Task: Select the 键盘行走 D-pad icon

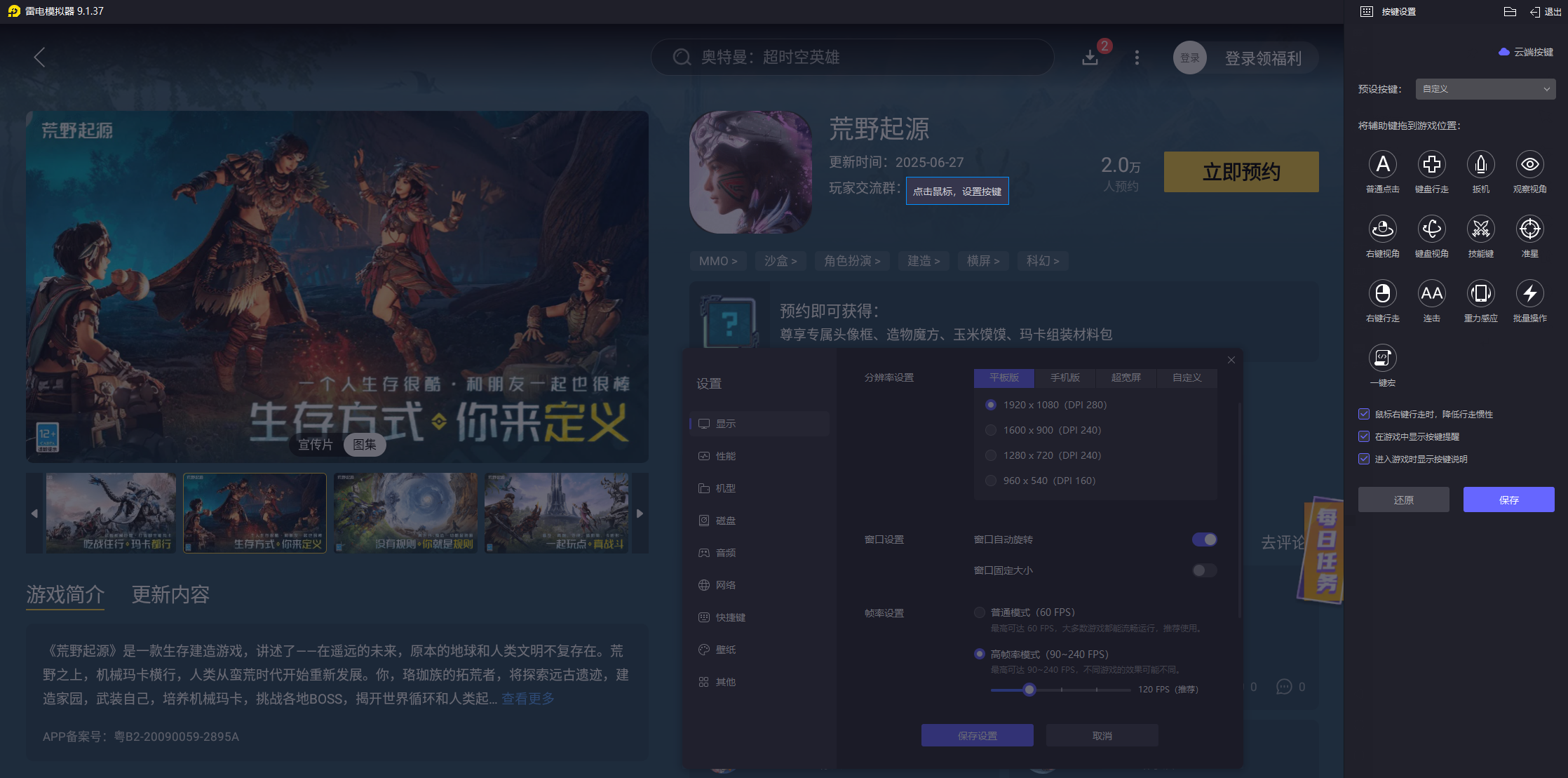Action: coord(1431,164)
